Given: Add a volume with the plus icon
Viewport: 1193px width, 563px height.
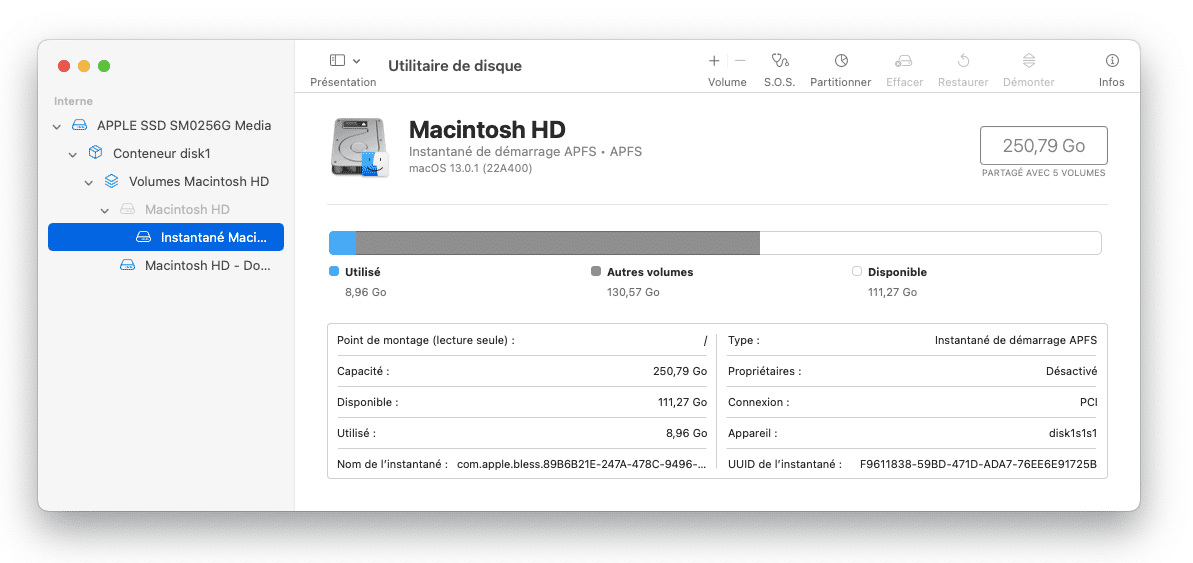Looking at the screenshot, I should coord(714,61).
